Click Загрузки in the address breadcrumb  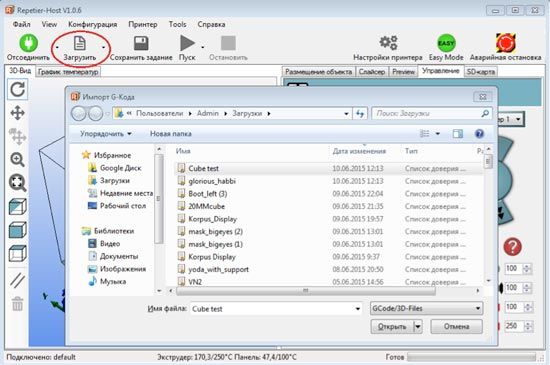pyautogui.click(x=247, y=113)
